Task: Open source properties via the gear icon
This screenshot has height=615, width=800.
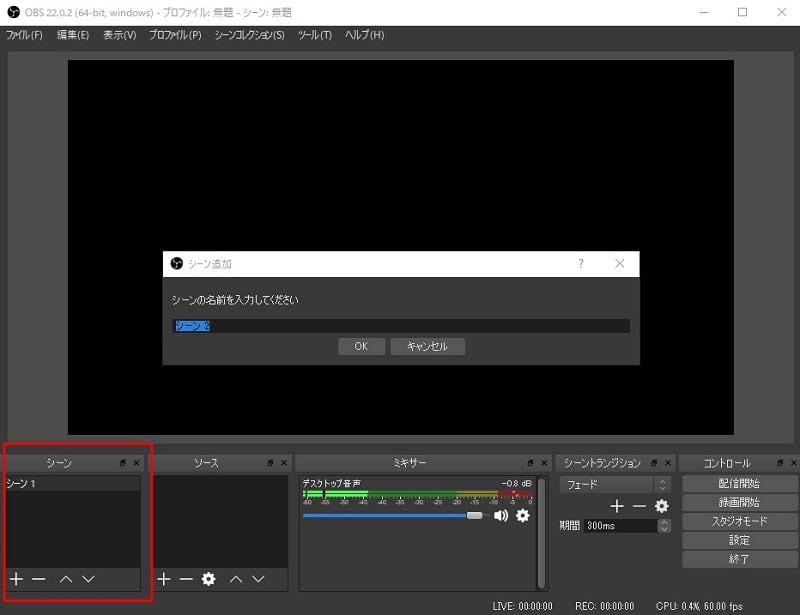Action: tap(208, 578)
